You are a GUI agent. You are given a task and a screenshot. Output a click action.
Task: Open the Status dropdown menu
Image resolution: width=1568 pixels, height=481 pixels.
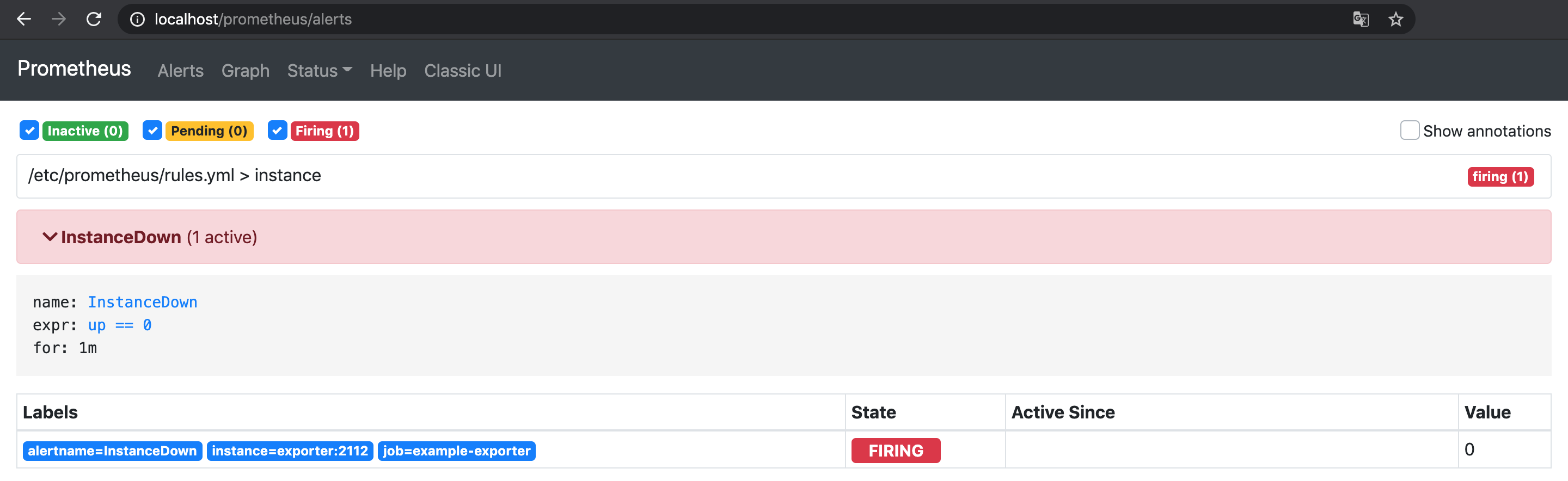(320, 71)
